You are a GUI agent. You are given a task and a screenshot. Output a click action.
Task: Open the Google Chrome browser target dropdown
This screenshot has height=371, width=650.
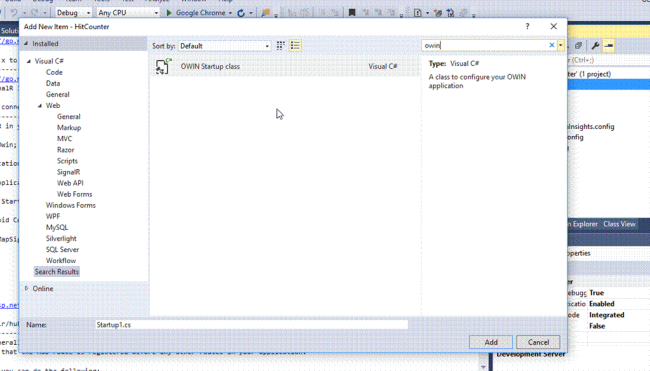tap(230, 13)
